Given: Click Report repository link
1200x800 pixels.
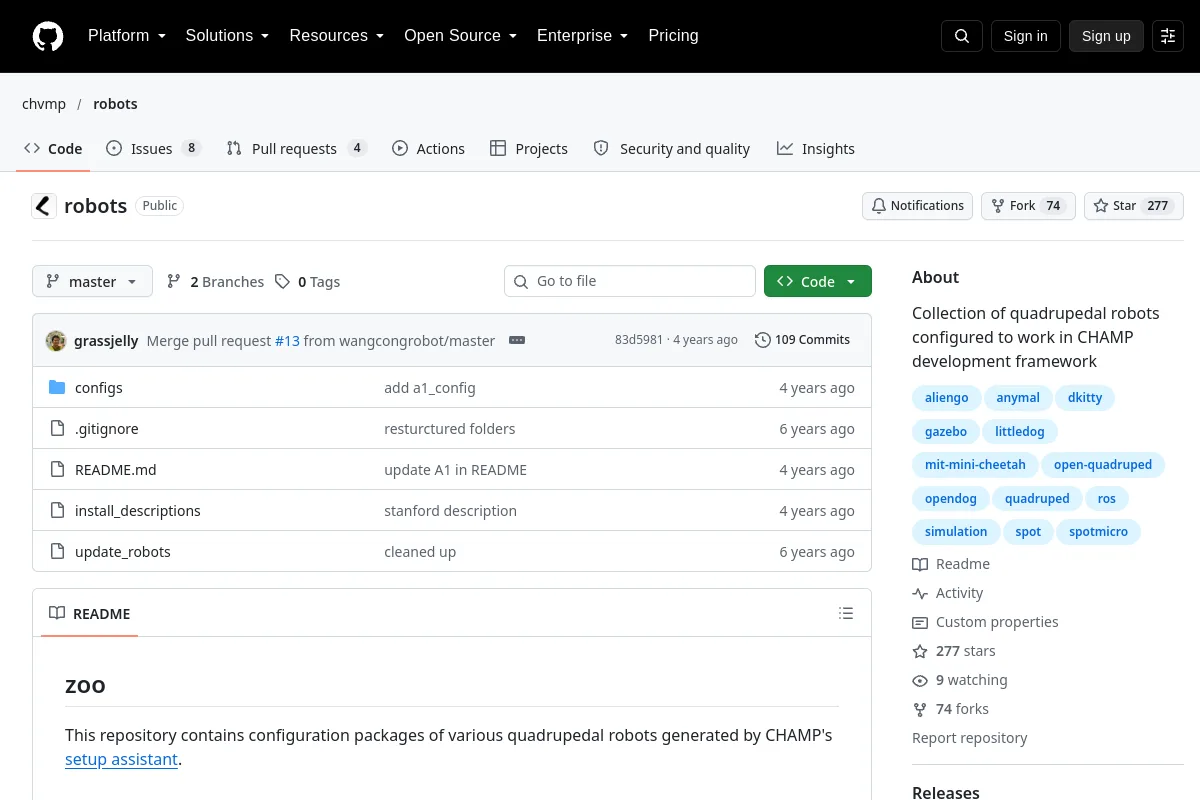Looking at the screenshot, I should (x=970, y=738).
